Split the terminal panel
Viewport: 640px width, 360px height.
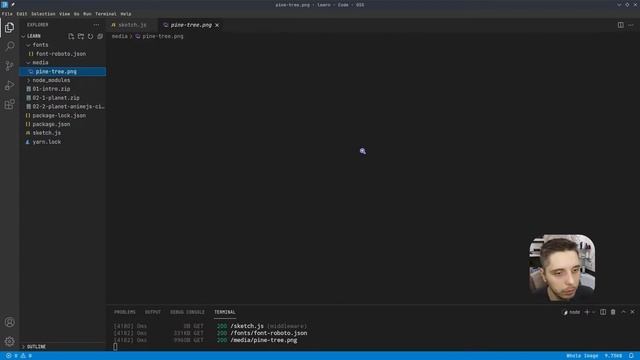[x=603, y=312]
